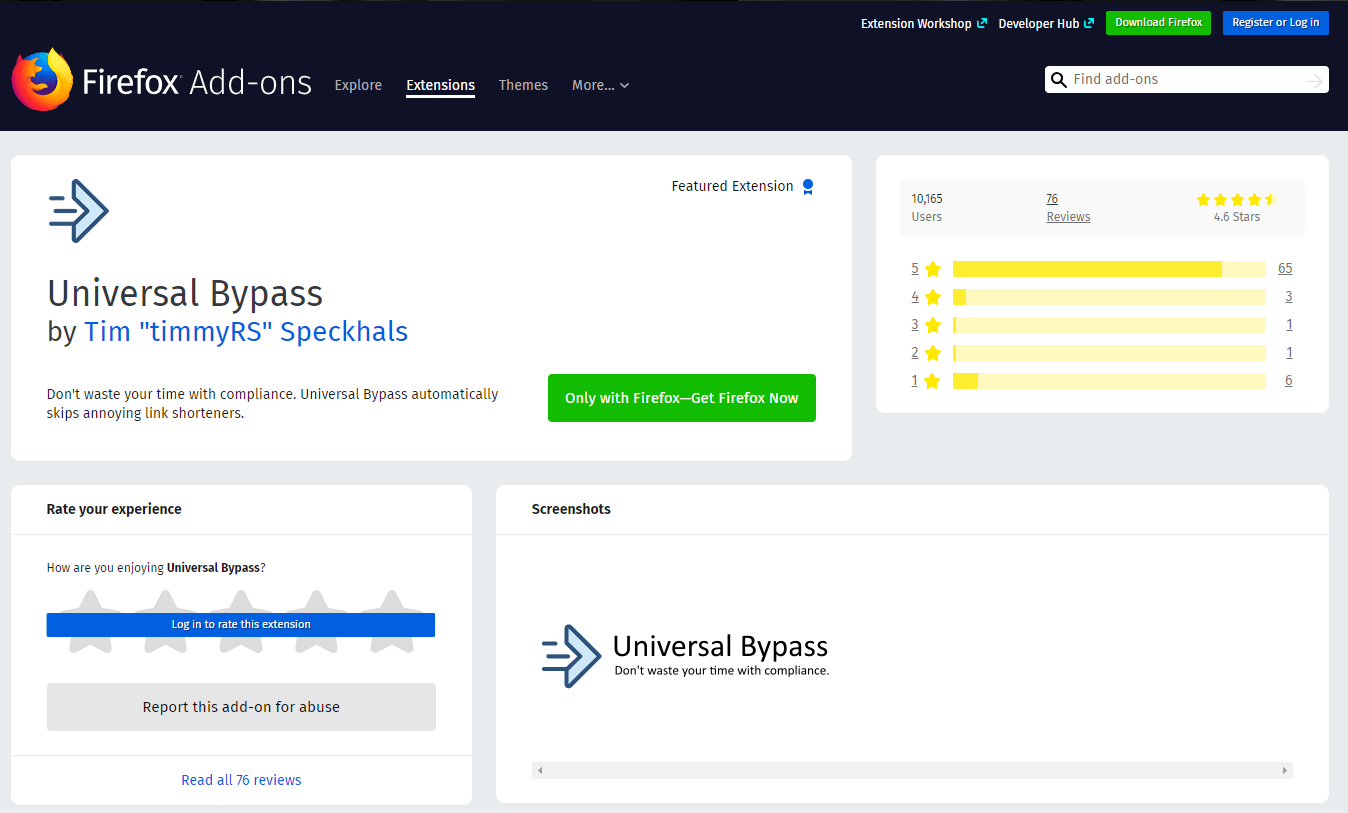
Task: Click the "Rate your experience" heading
Action: pyautogui.click(x=114, y=509)
